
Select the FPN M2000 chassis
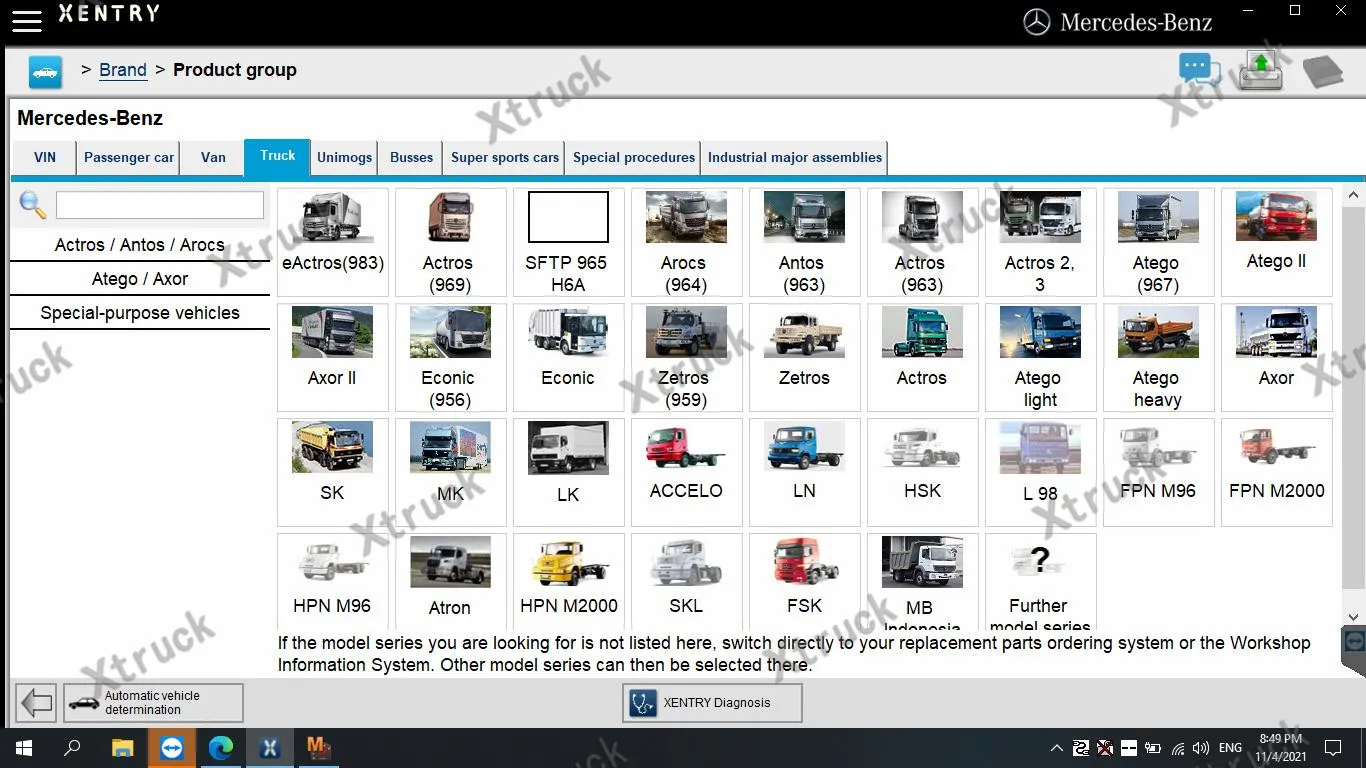1277,472
